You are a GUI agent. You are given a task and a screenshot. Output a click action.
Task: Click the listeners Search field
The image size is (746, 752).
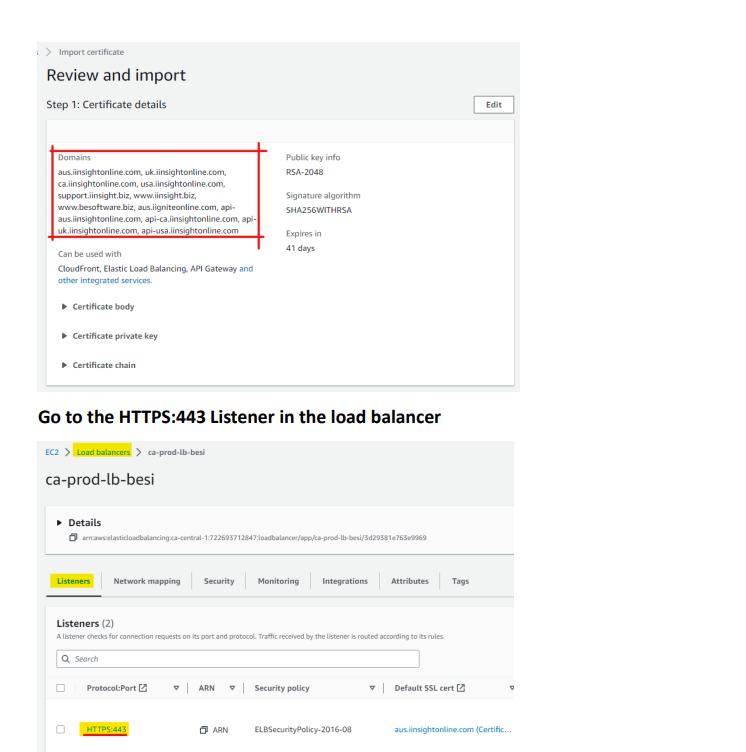[238, 659]
